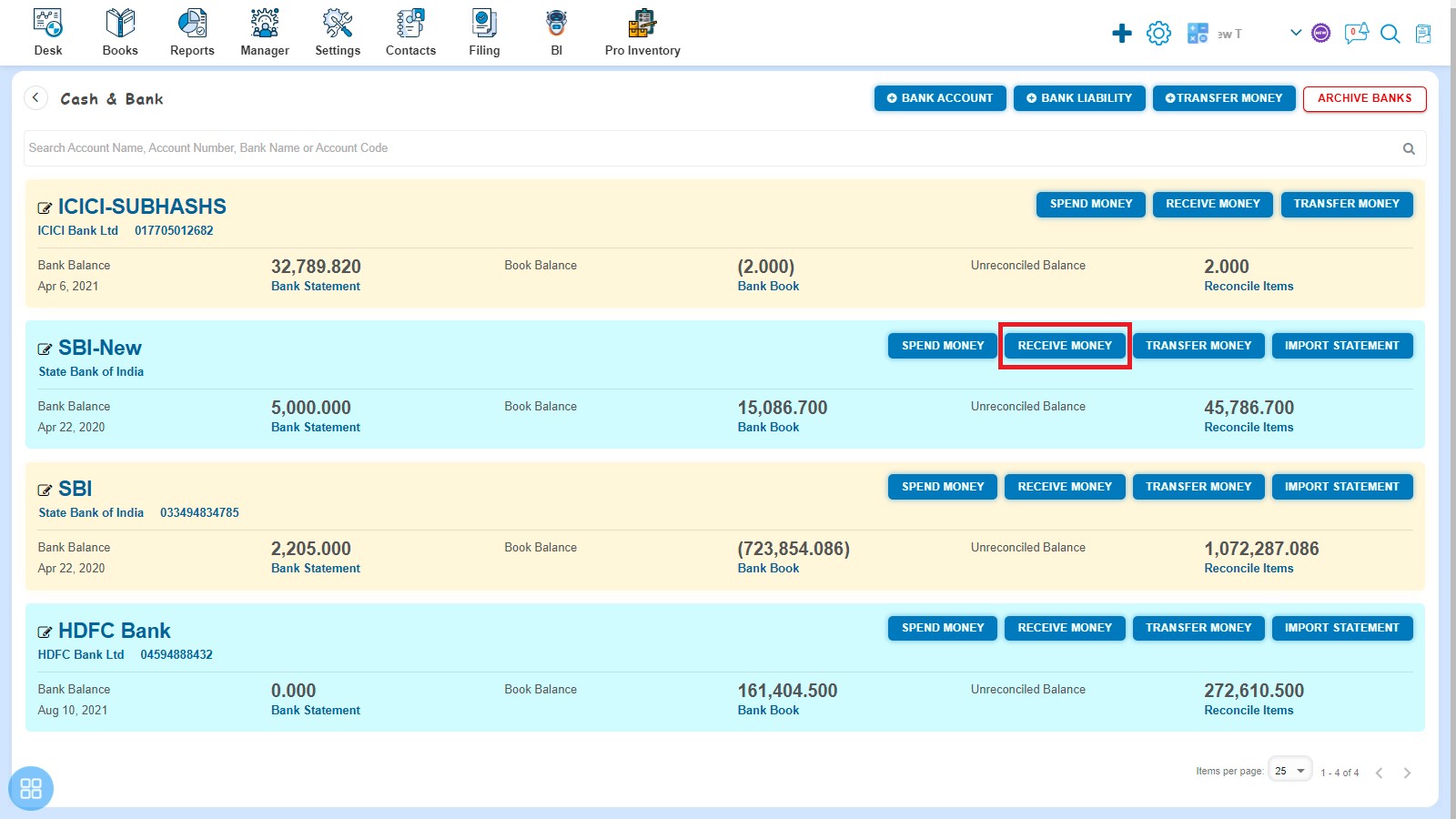The width and height of the screenshot is (1456, 819).
Task: Open Reconcile Items under 2.000 for ICICI
Action: [1249, 286]
